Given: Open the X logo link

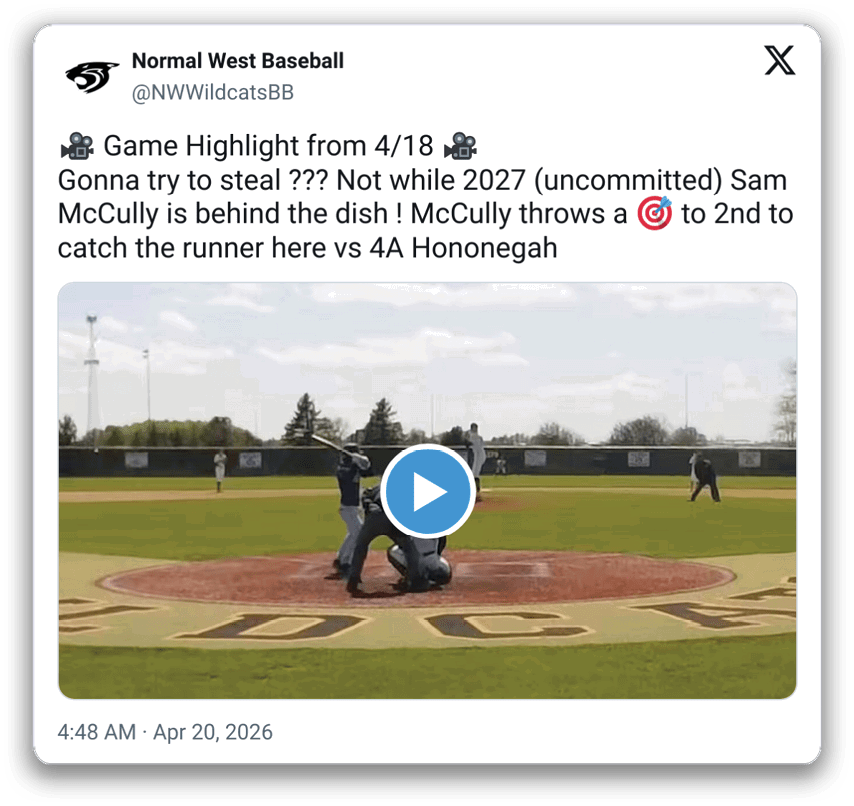Looking at the screenshot, I should (779, 60).
